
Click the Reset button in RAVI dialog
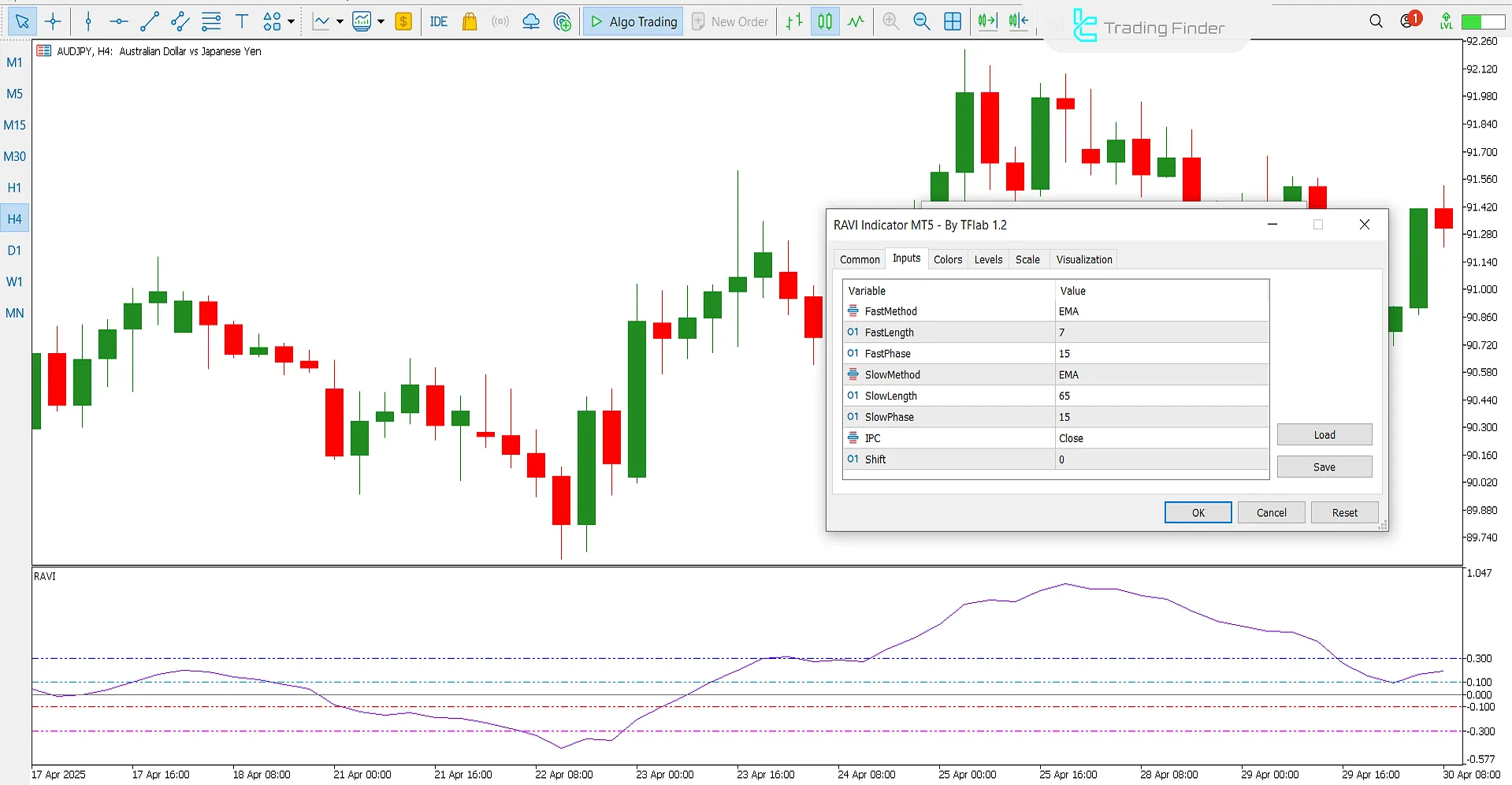click(1343, 512)
